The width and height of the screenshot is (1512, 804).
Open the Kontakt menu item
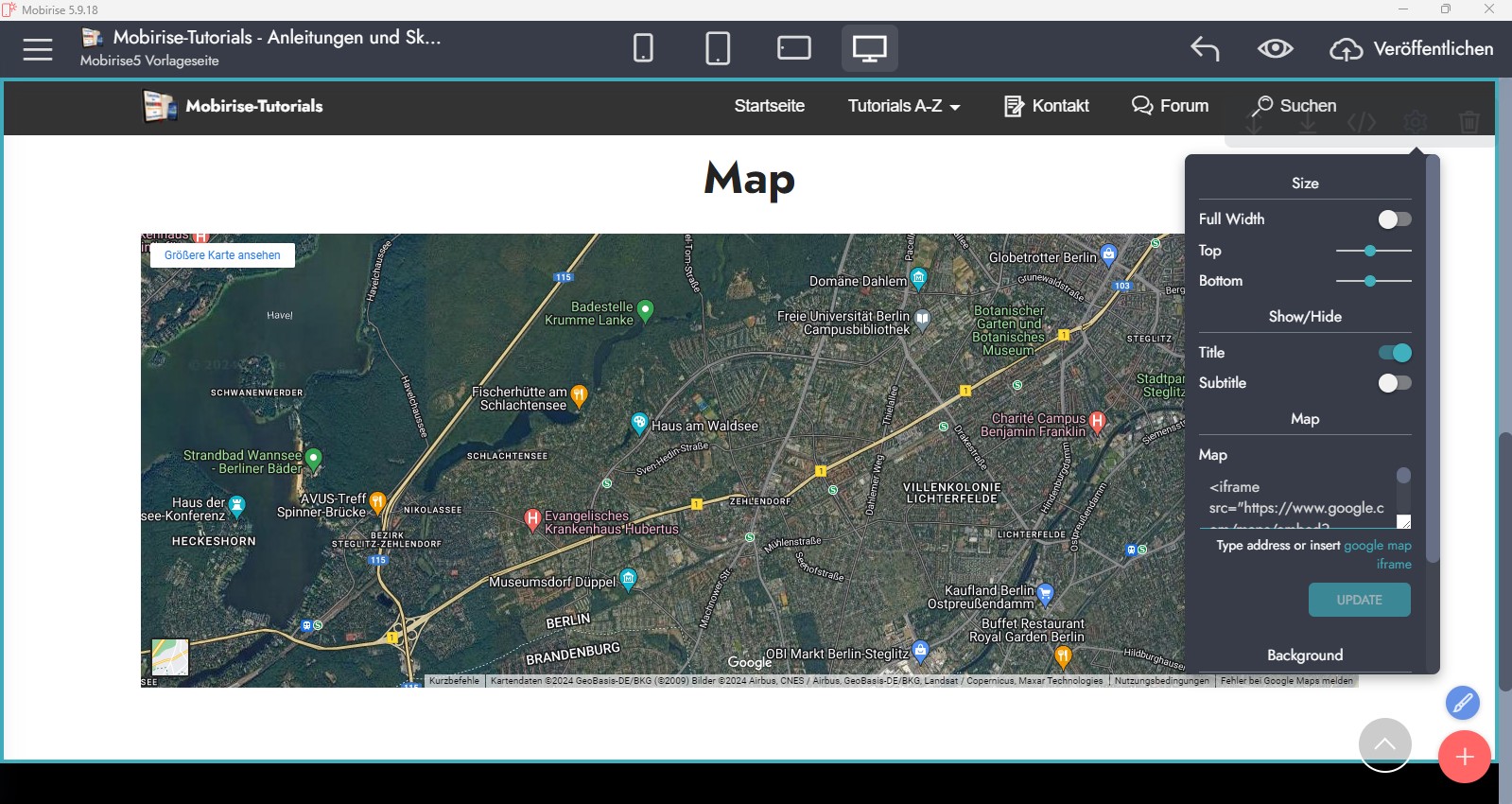click(1047, 106)
